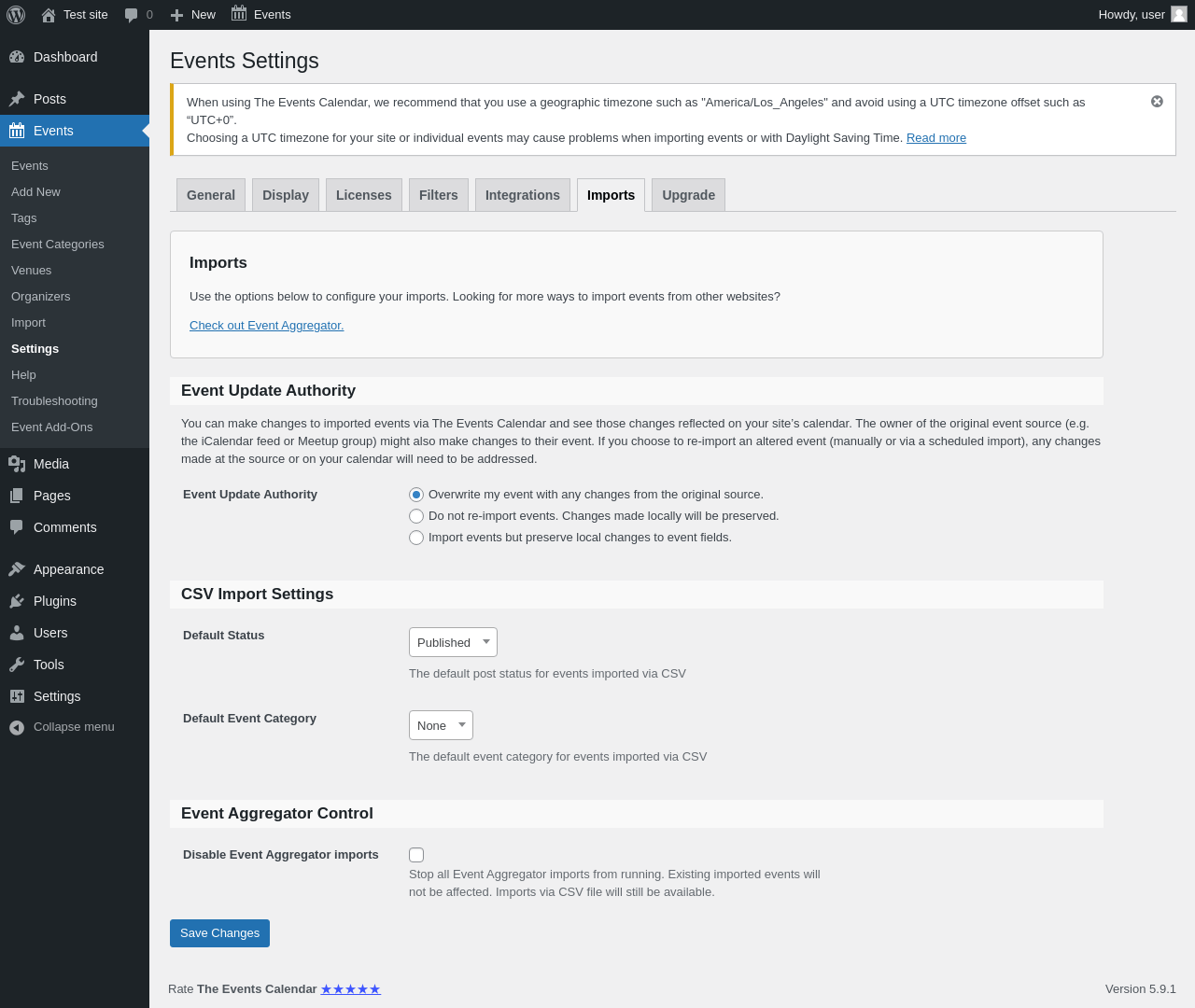This screenshot has width=1195, height=1008.
Task: Click the Dashboard gauge icon
Action: pos(17,57)
